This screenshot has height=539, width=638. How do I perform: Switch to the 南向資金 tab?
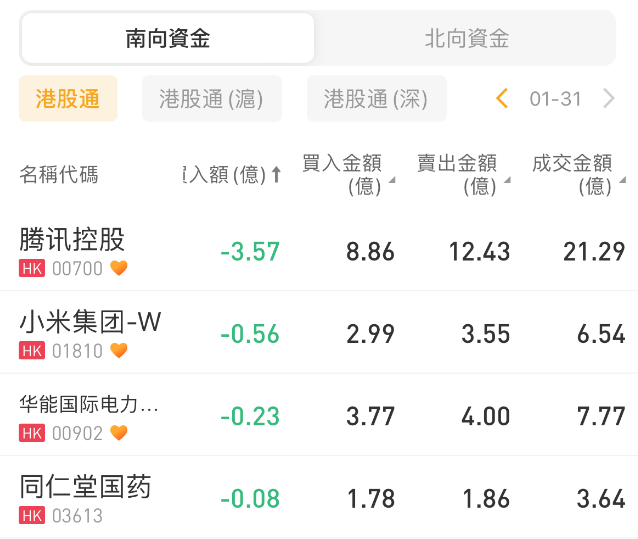pos(168,38)
